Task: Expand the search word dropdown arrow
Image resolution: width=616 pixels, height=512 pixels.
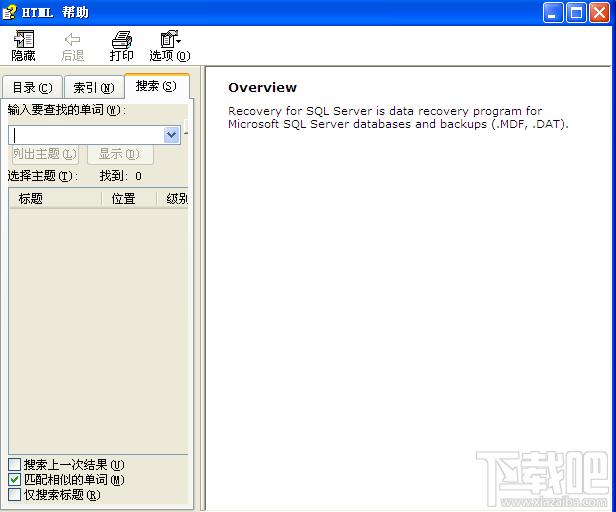Action: [171, 135]
